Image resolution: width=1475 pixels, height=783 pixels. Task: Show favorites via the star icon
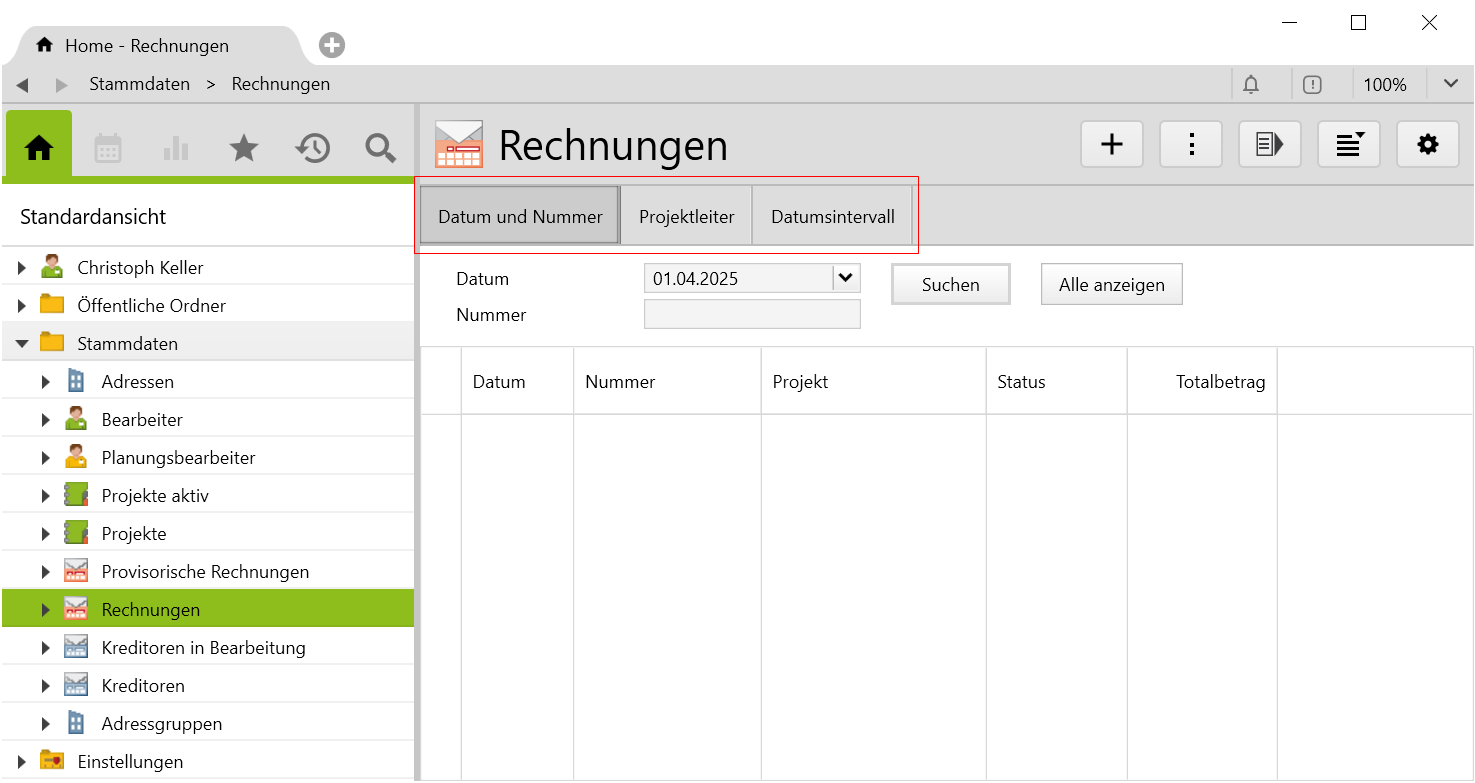(243, 148)
